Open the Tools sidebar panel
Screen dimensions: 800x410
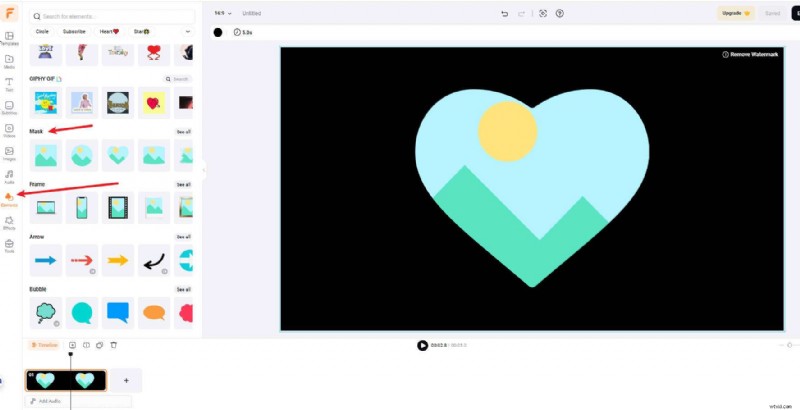click(9, 246)
